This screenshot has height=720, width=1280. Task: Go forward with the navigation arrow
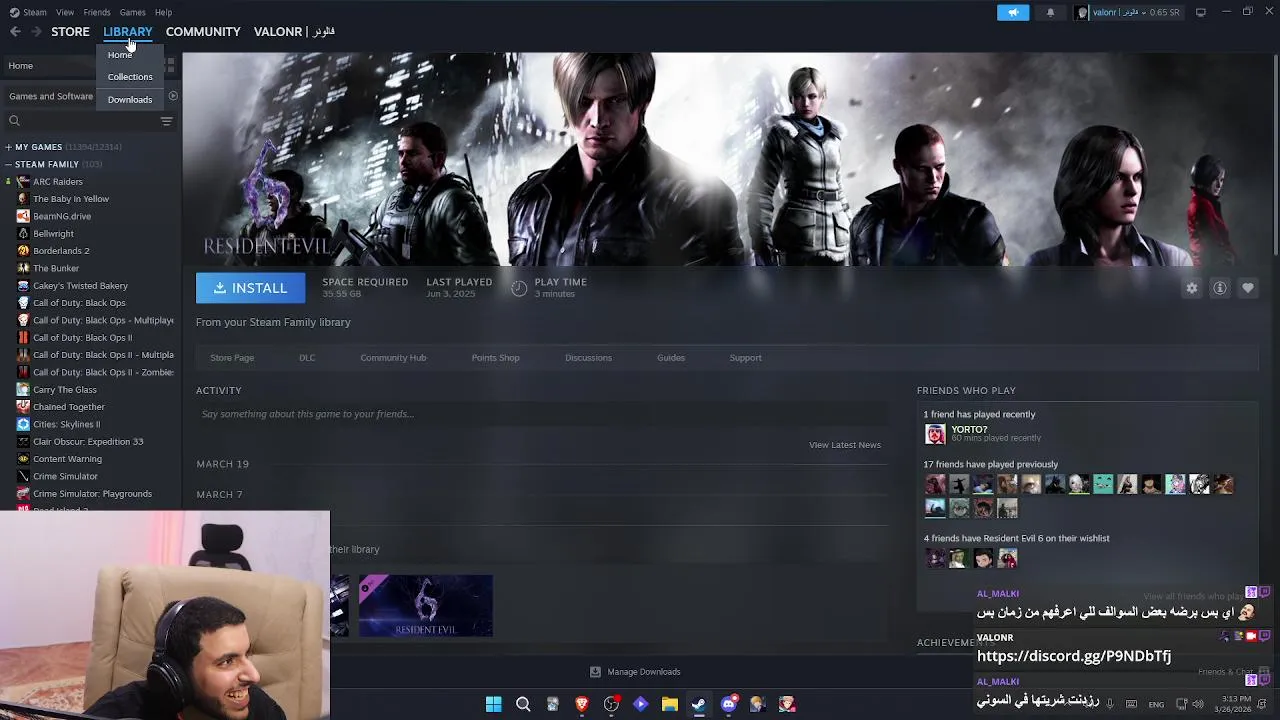[36, 32]
